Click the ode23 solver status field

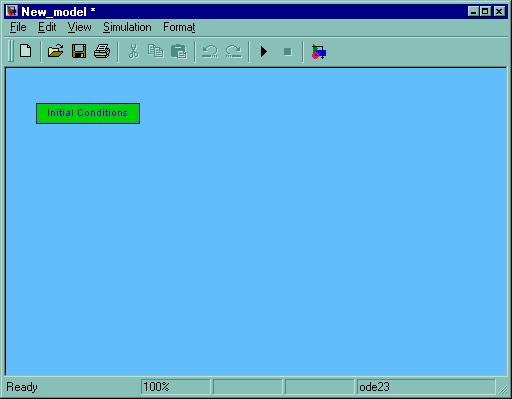point(426,387)
